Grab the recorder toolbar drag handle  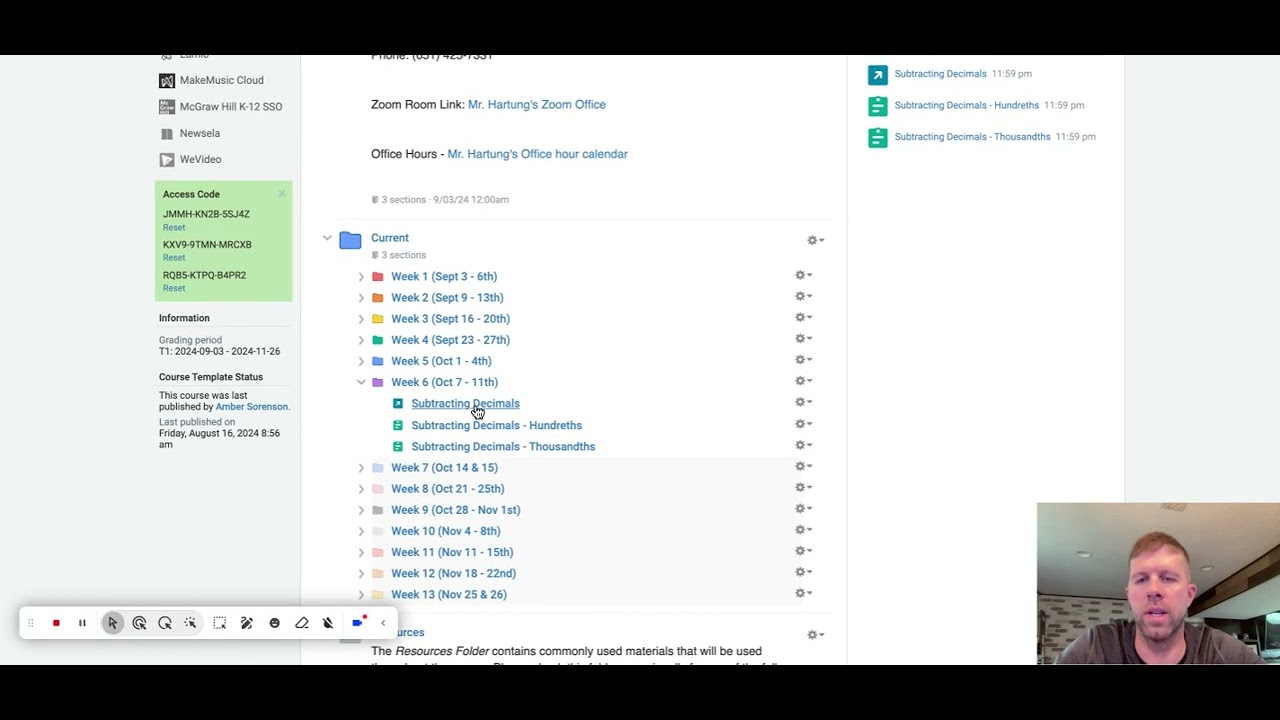click(x=30, y=623)
